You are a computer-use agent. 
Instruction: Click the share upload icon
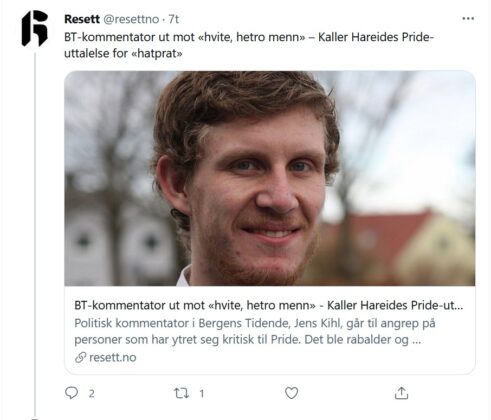[x=401, y=393]
